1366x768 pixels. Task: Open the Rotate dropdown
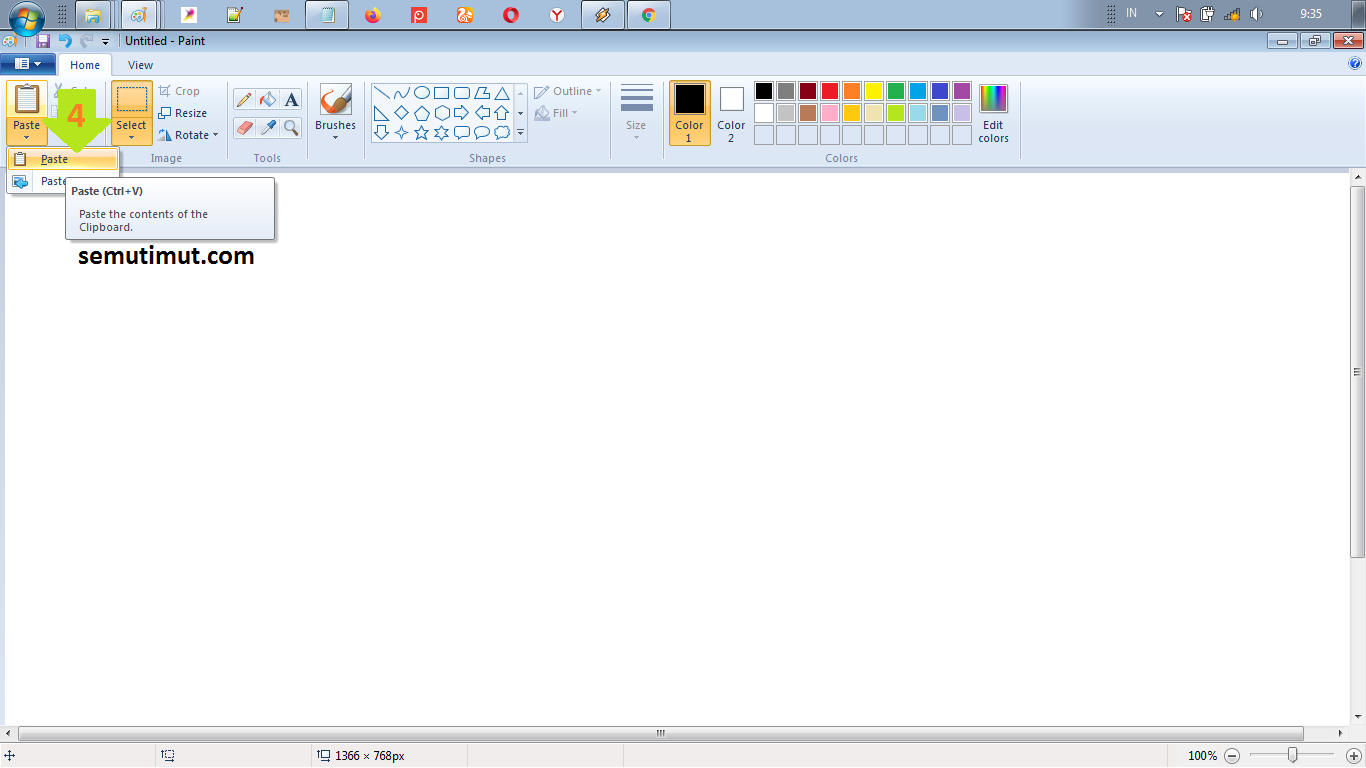tap(190, 134)
